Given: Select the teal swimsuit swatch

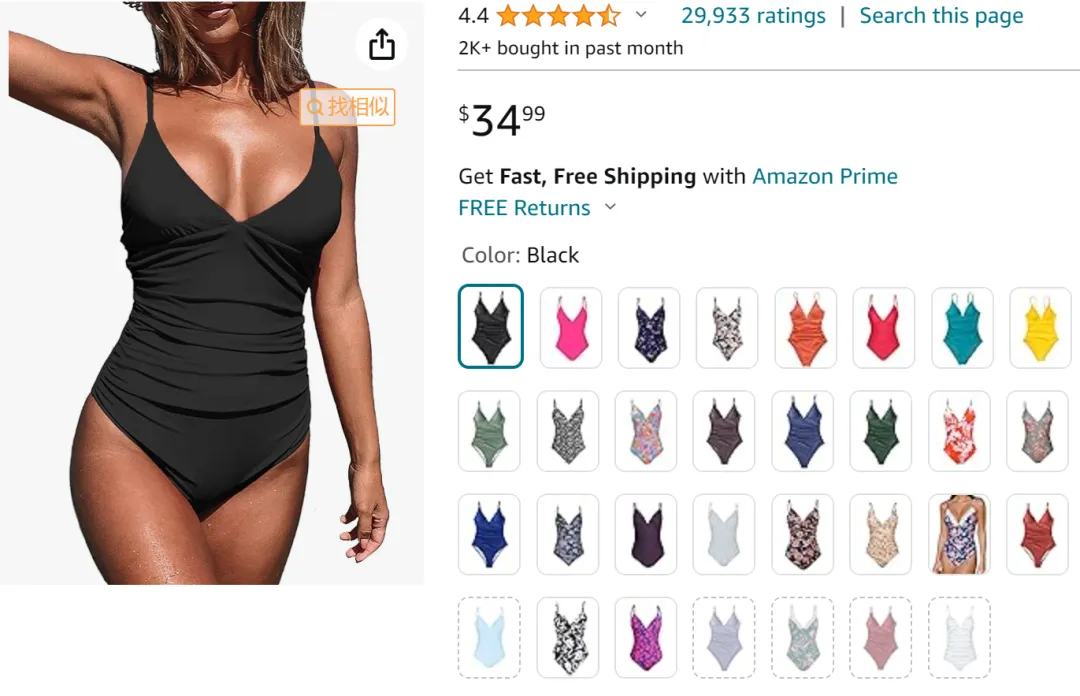Looking at the screenshot, I should tap(962, 327).
